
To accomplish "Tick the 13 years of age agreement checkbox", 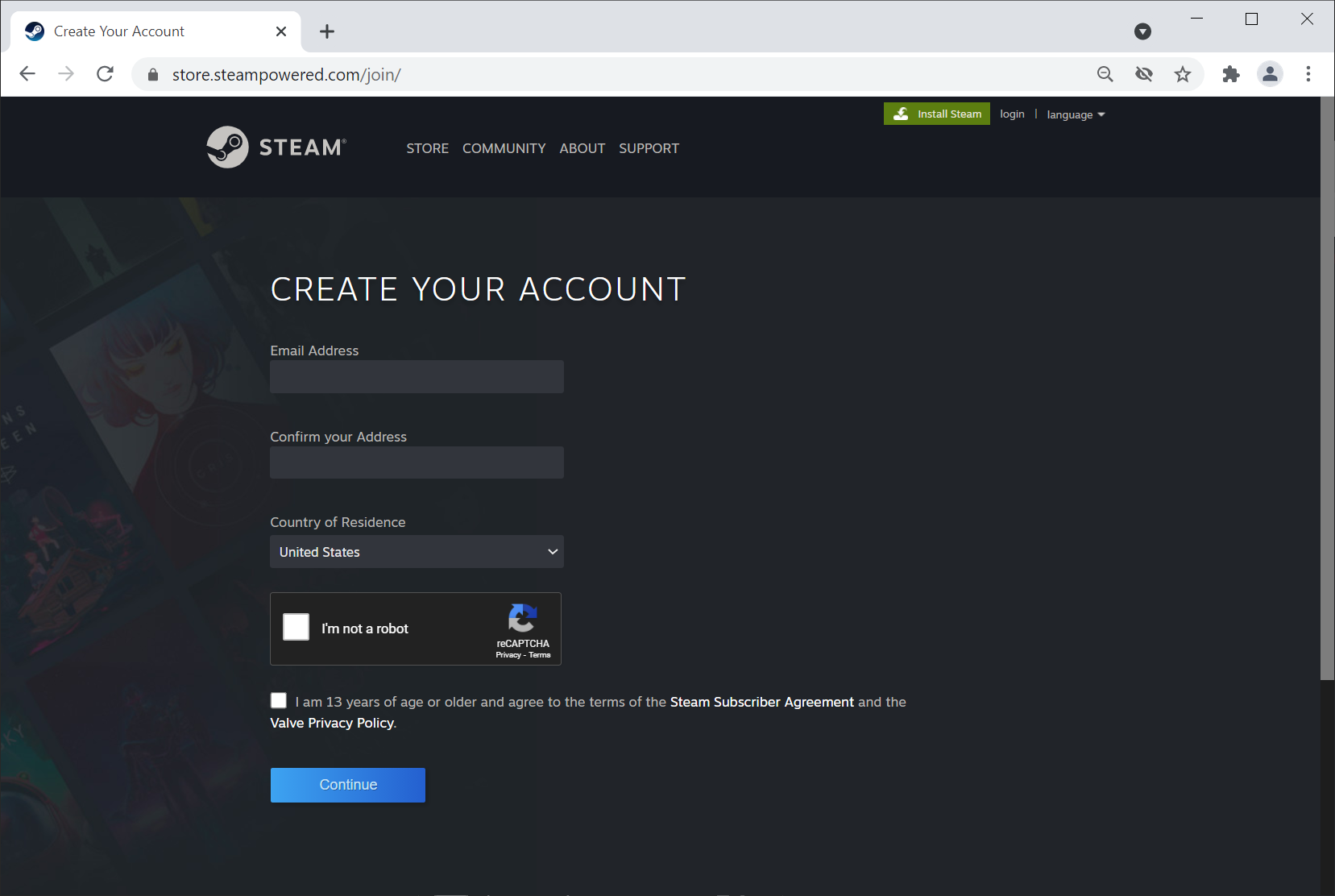I will point(279,701).
